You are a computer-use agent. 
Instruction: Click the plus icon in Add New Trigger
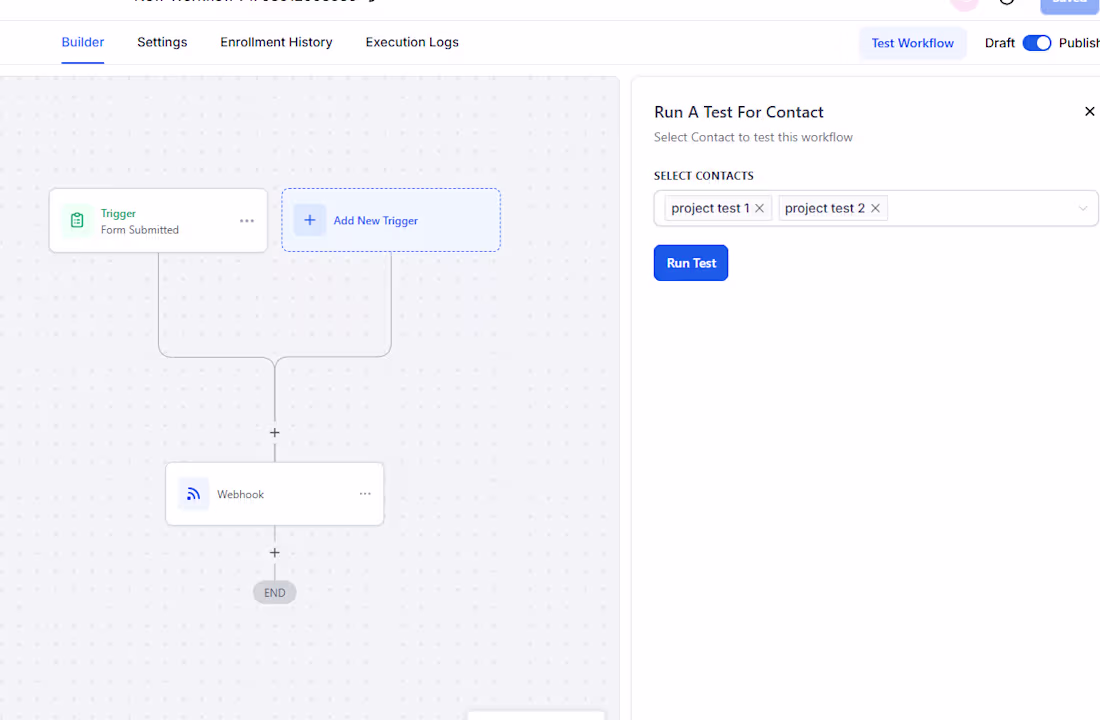coord(309,220)
